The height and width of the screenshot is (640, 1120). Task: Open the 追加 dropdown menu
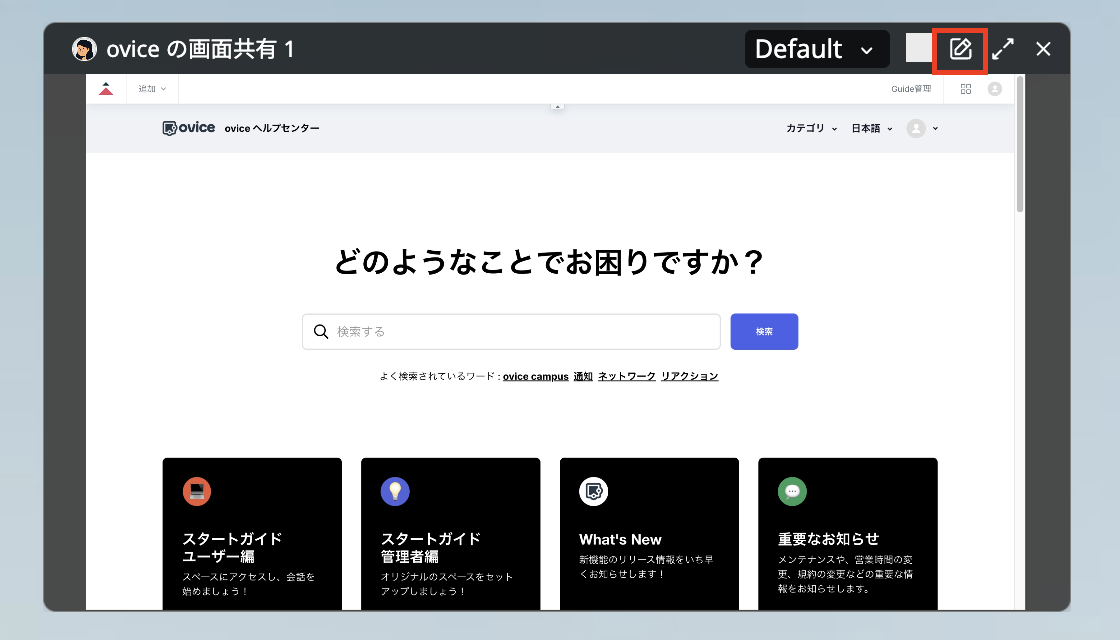click(152, 89)
